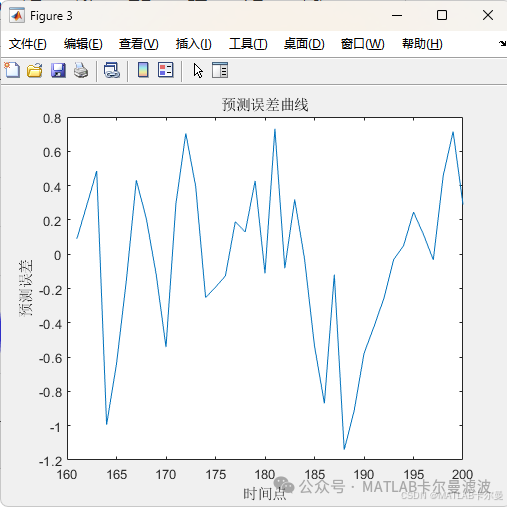Click the MATLAB logo in title bar

[17, 15]
